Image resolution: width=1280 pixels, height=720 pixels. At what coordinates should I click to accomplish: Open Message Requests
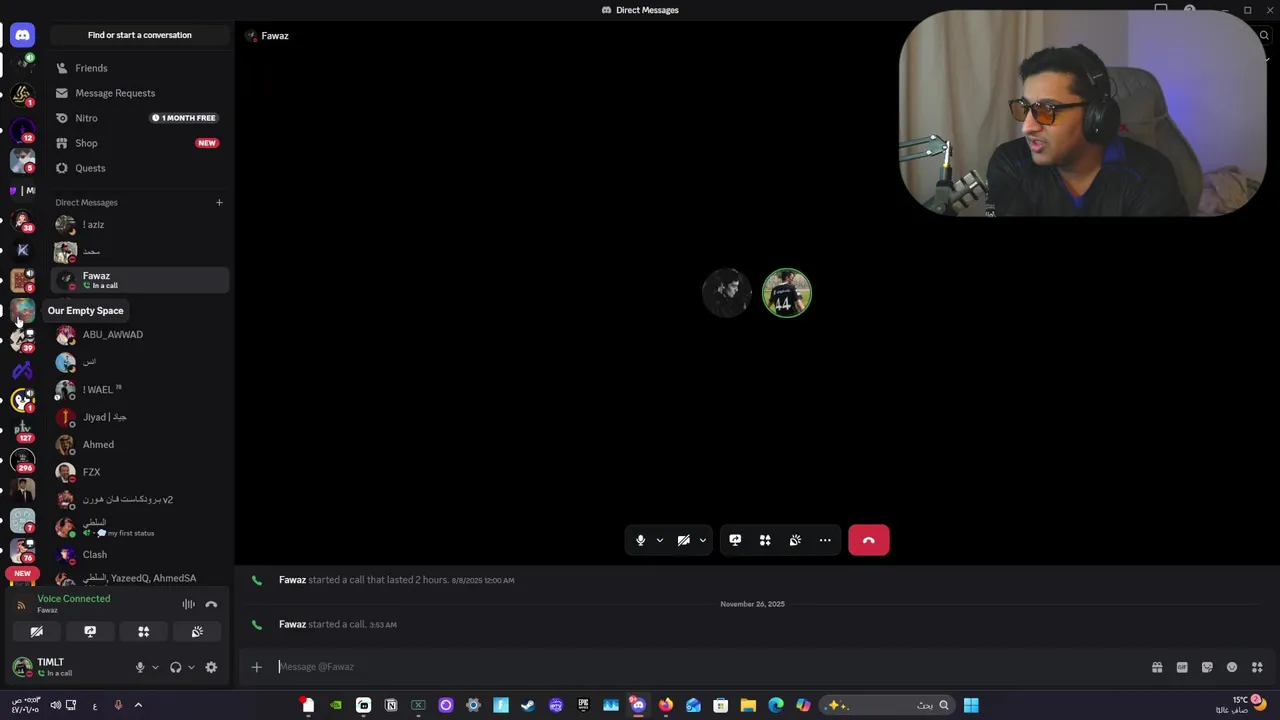tap(140, 93)
